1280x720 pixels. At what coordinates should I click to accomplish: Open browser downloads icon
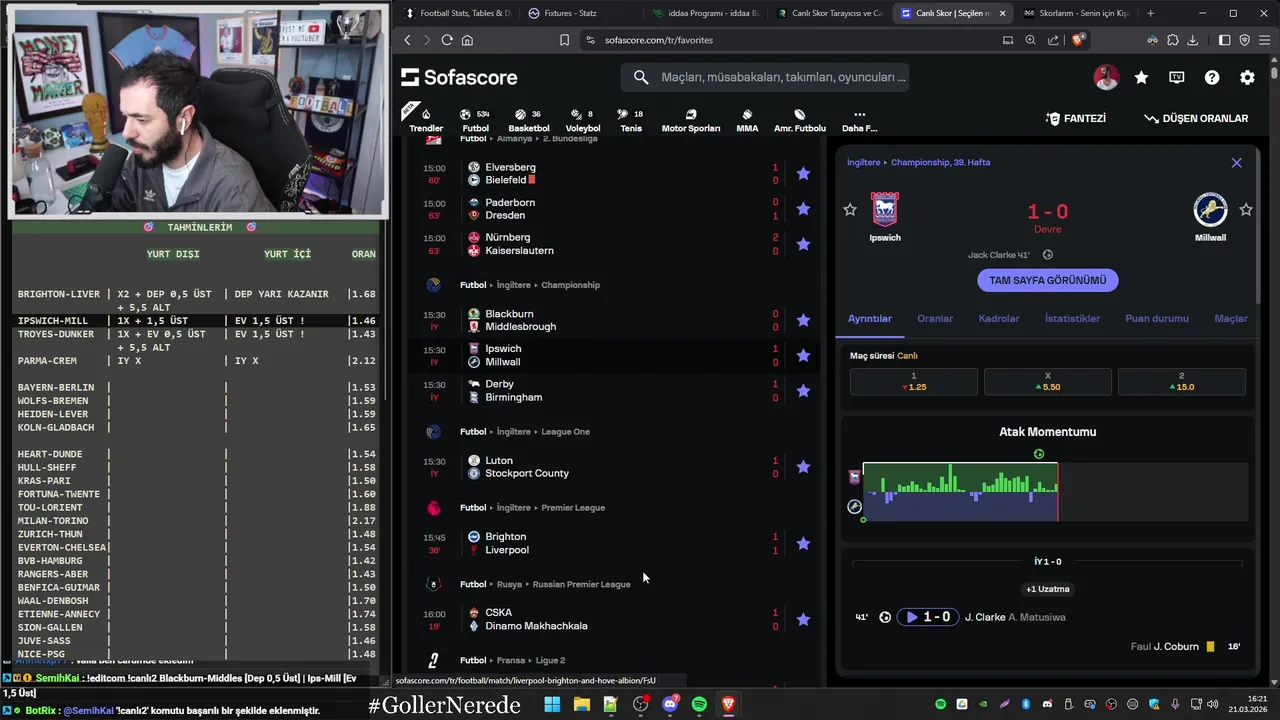[1192, 40]
